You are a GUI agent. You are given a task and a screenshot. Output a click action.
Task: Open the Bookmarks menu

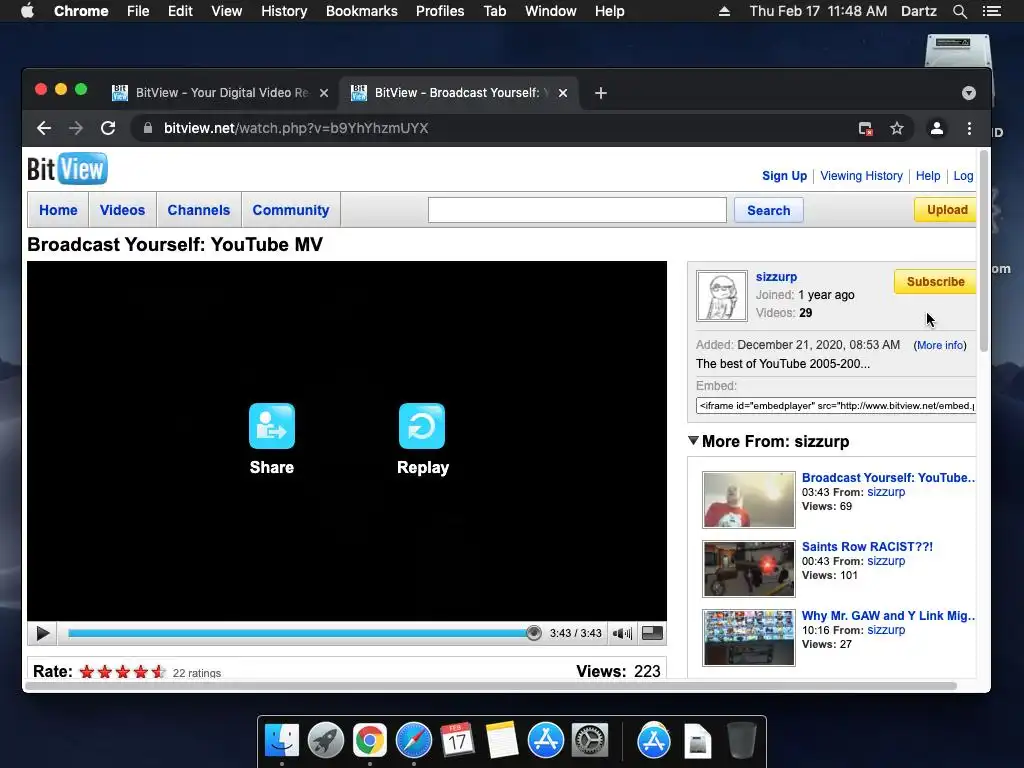(x=362, y=11)
